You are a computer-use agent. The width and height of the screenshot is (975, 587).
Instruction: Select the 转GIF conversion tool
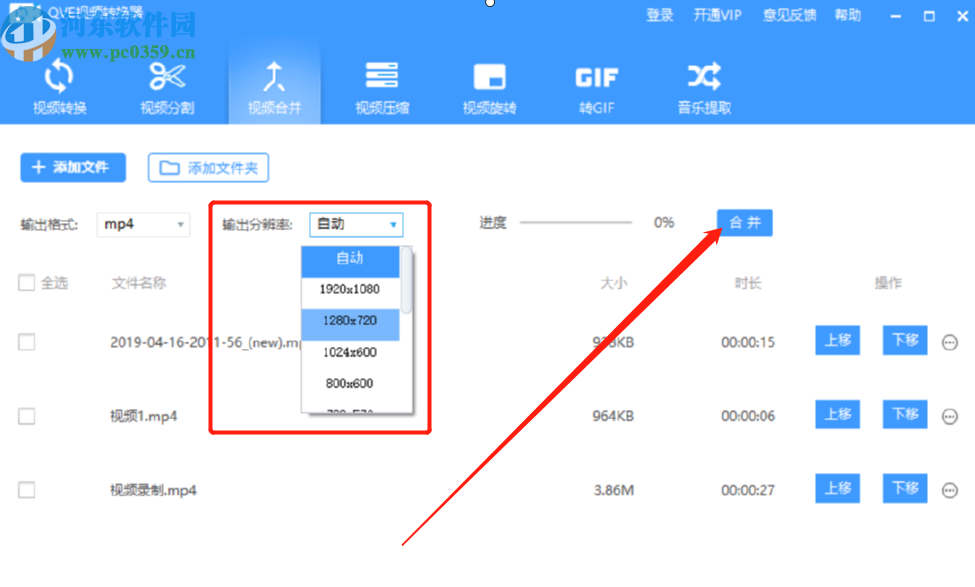point(596,88)
